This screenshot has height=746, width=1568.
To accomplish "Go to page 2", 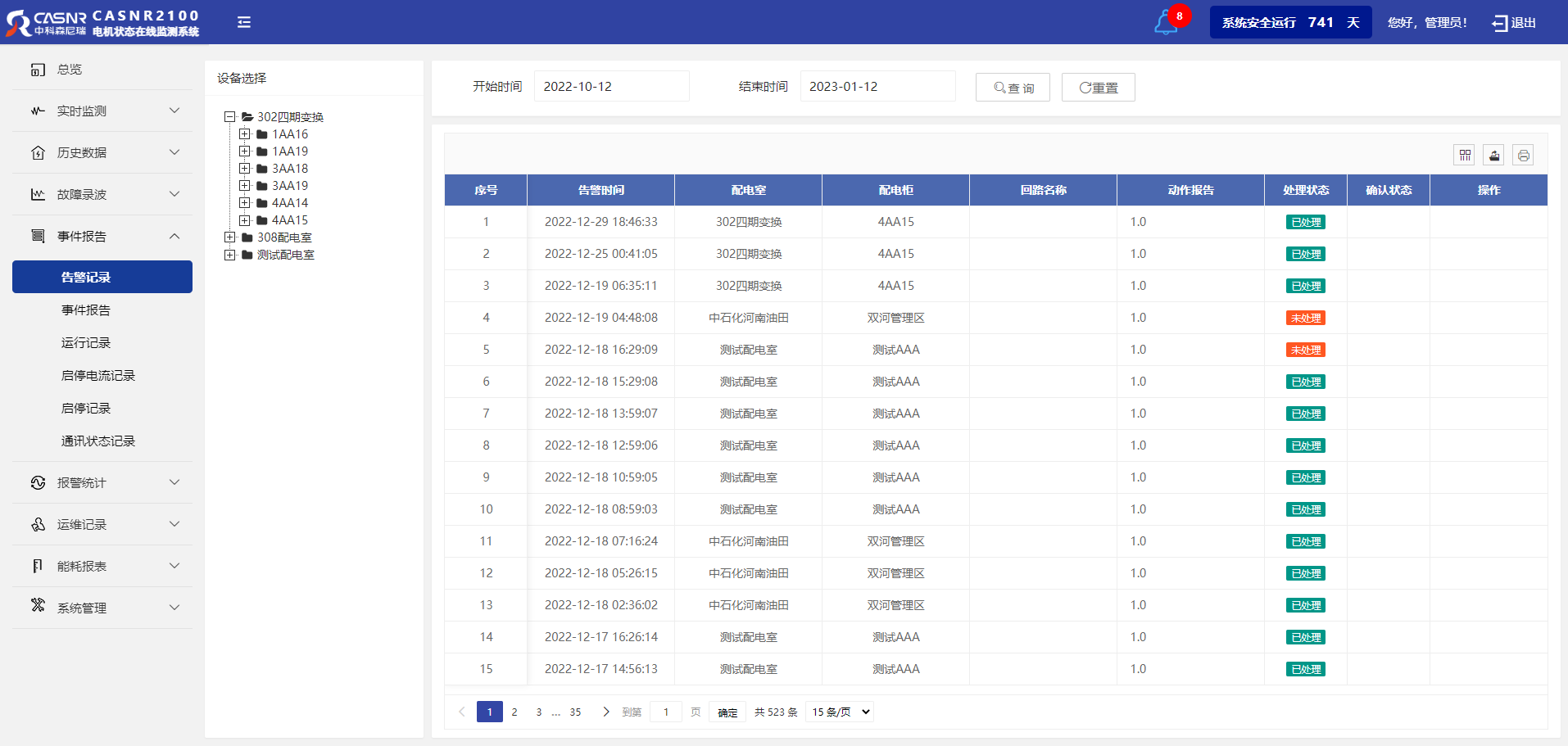I will (514, 712).
